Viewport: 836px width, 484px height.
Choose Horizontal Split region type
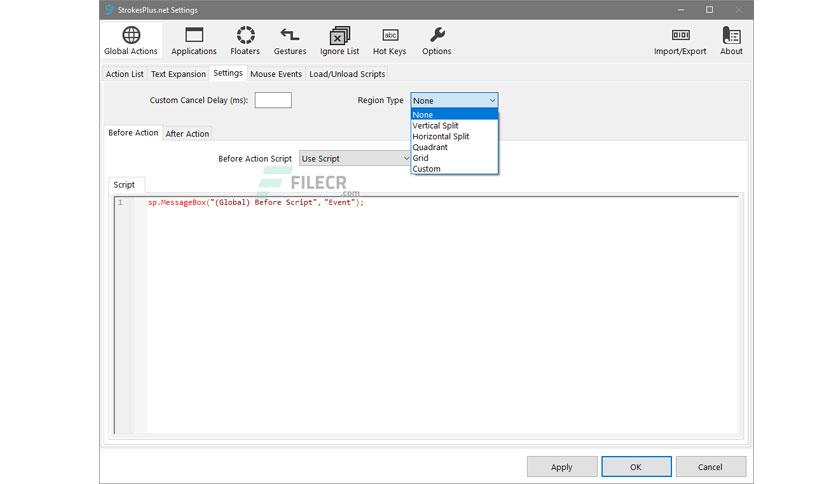pyautogui.click(x=454, y=136)
